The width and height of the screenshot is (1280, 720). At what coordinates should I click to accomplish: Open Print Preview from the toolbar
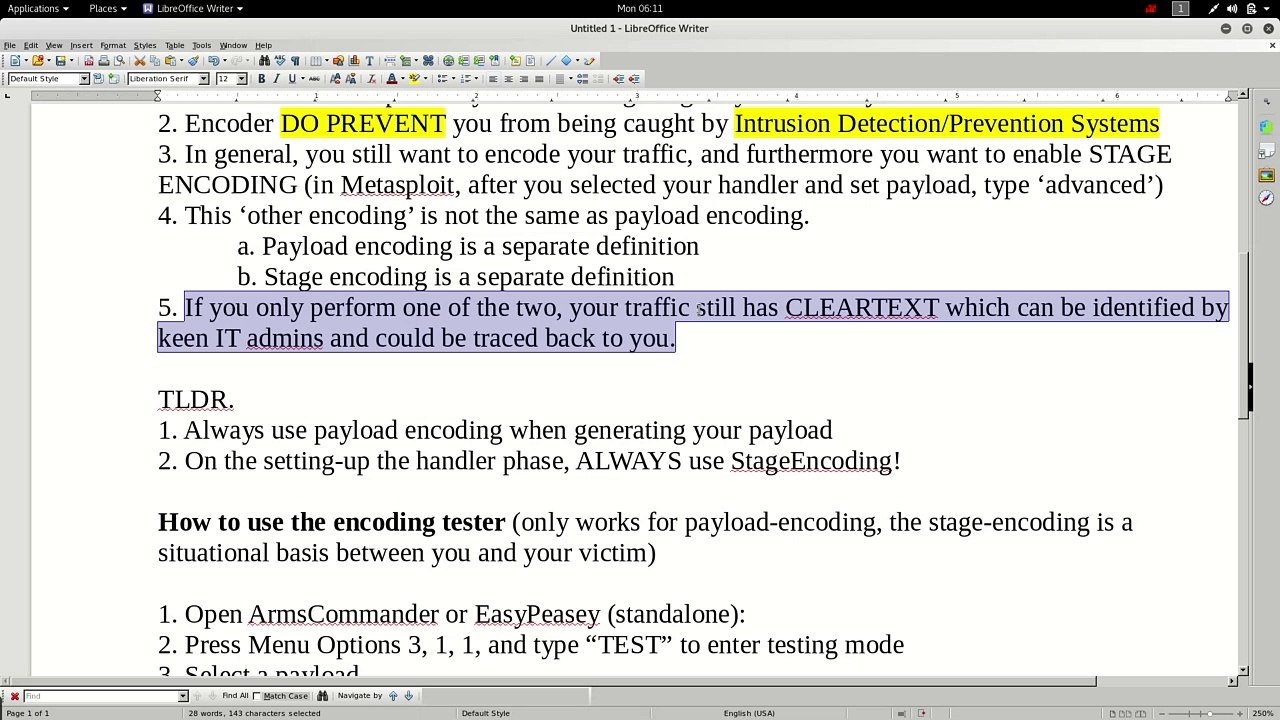[x=118, y=61]
